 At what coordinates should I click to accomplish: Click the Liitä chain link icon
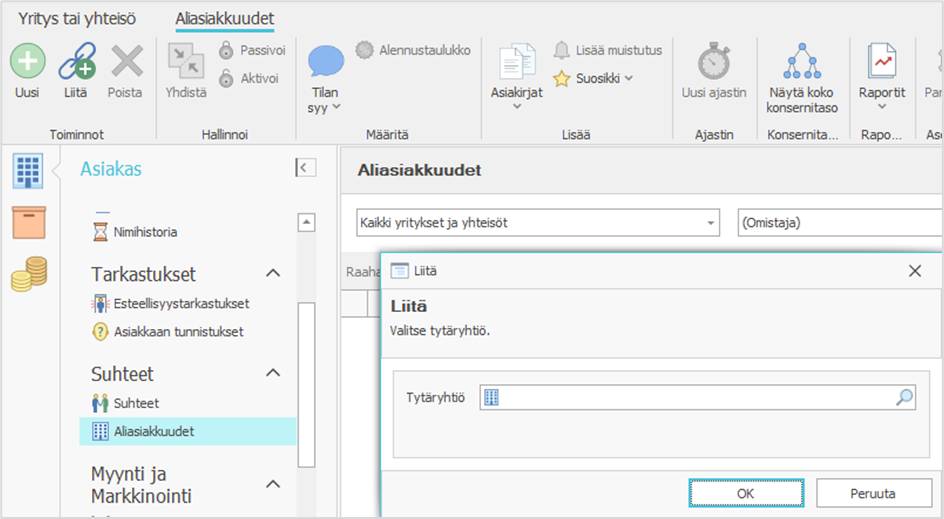(76, 62)
